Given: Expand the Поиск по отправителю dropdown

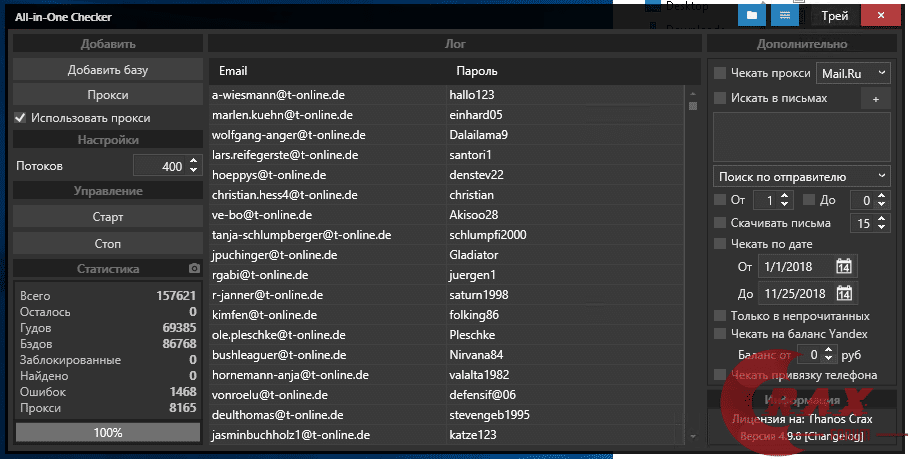Looking at the screenshot, I should (801, 176).
